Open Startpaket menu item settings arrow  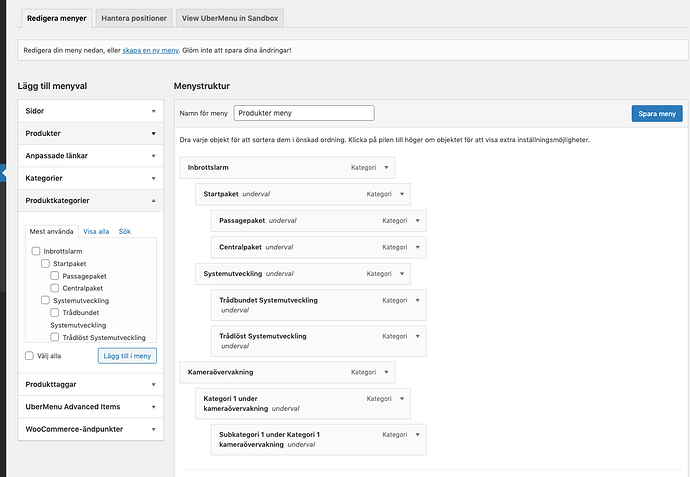pos(401,193)
